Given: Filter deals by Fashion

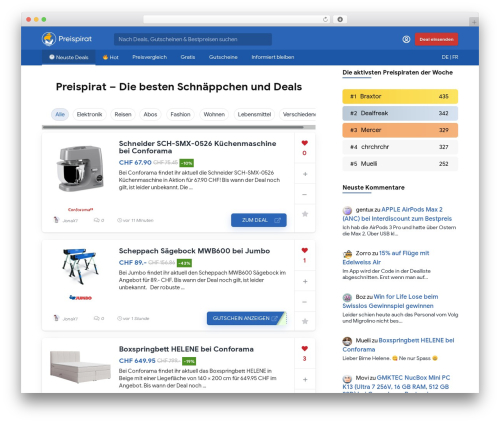Looking at the screenshot, I should [180, 114].
